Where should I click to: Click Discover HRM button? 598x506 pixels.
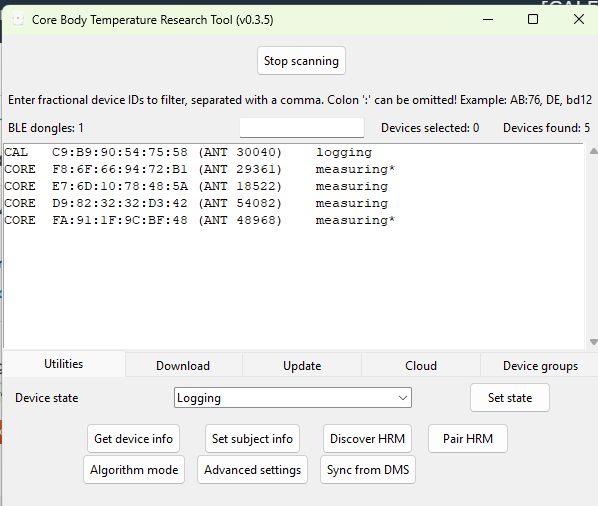click(367, 439)
